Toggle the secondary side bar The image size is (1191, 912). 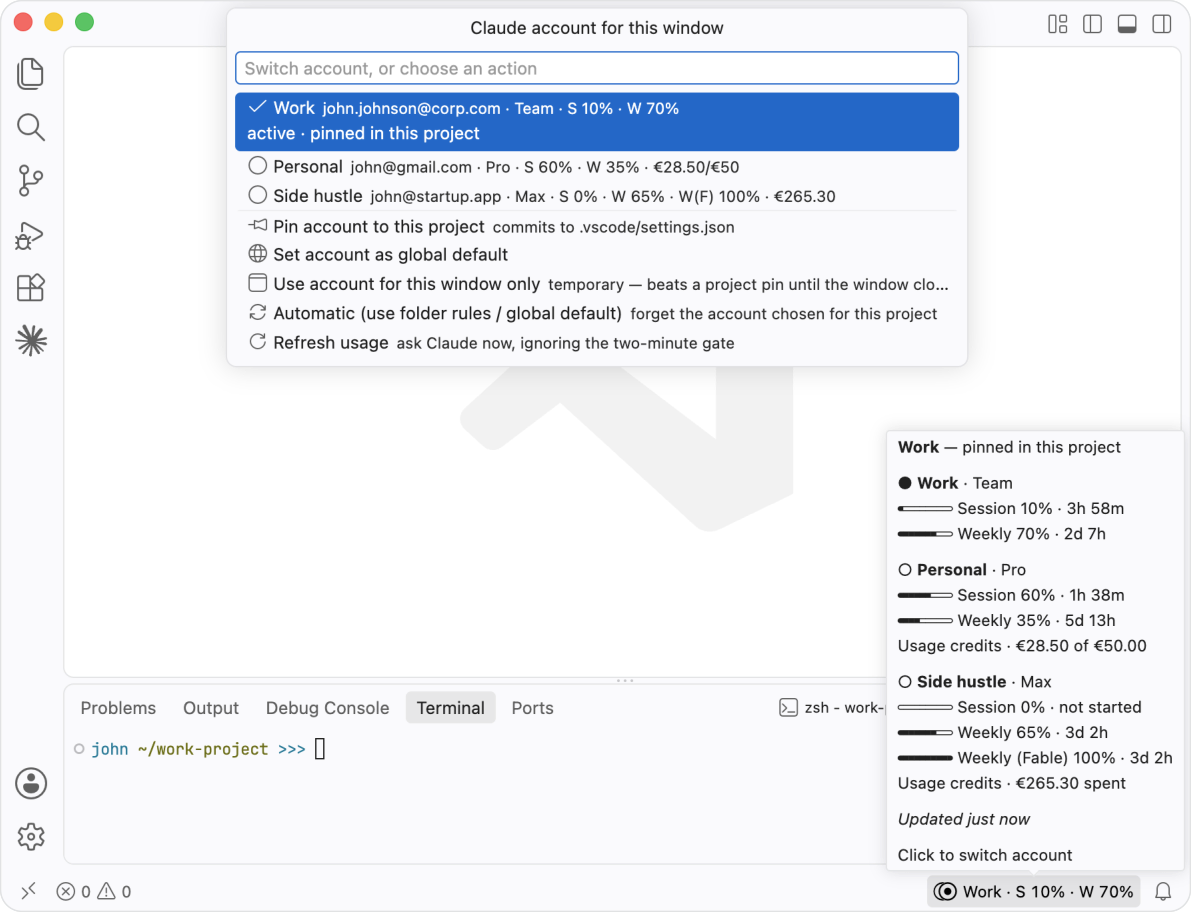(1161, 24)
